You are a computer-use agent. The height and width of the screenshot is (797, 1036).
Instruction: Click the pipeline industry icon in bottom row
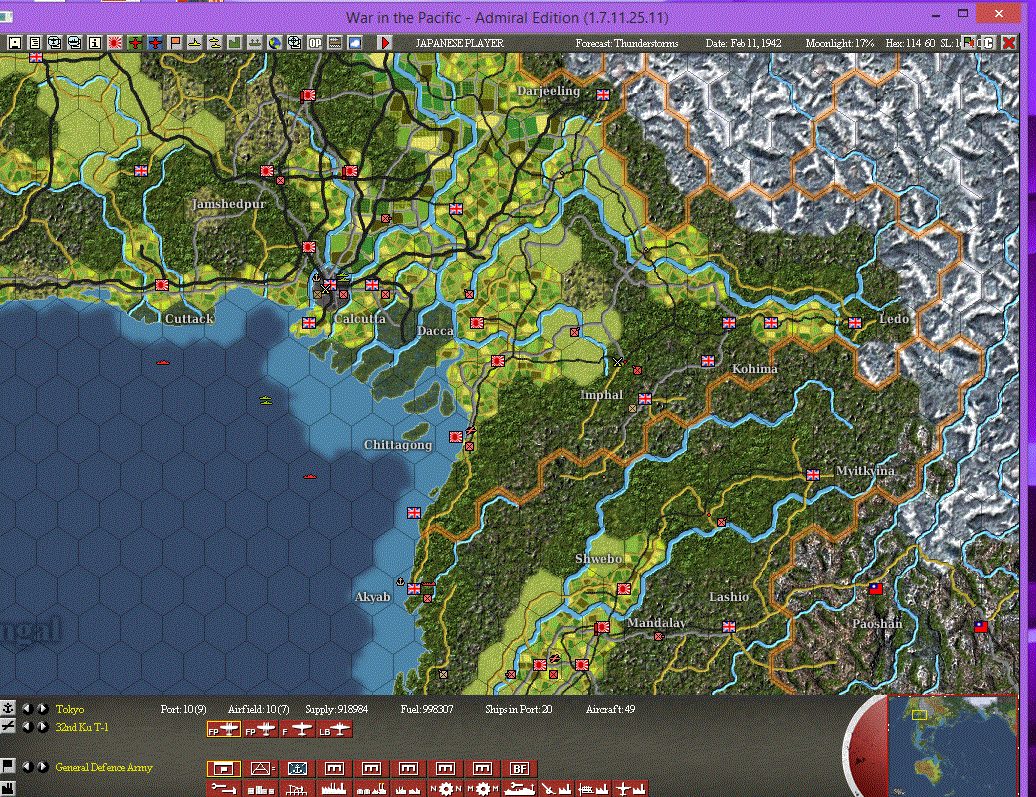coord(224,789)
